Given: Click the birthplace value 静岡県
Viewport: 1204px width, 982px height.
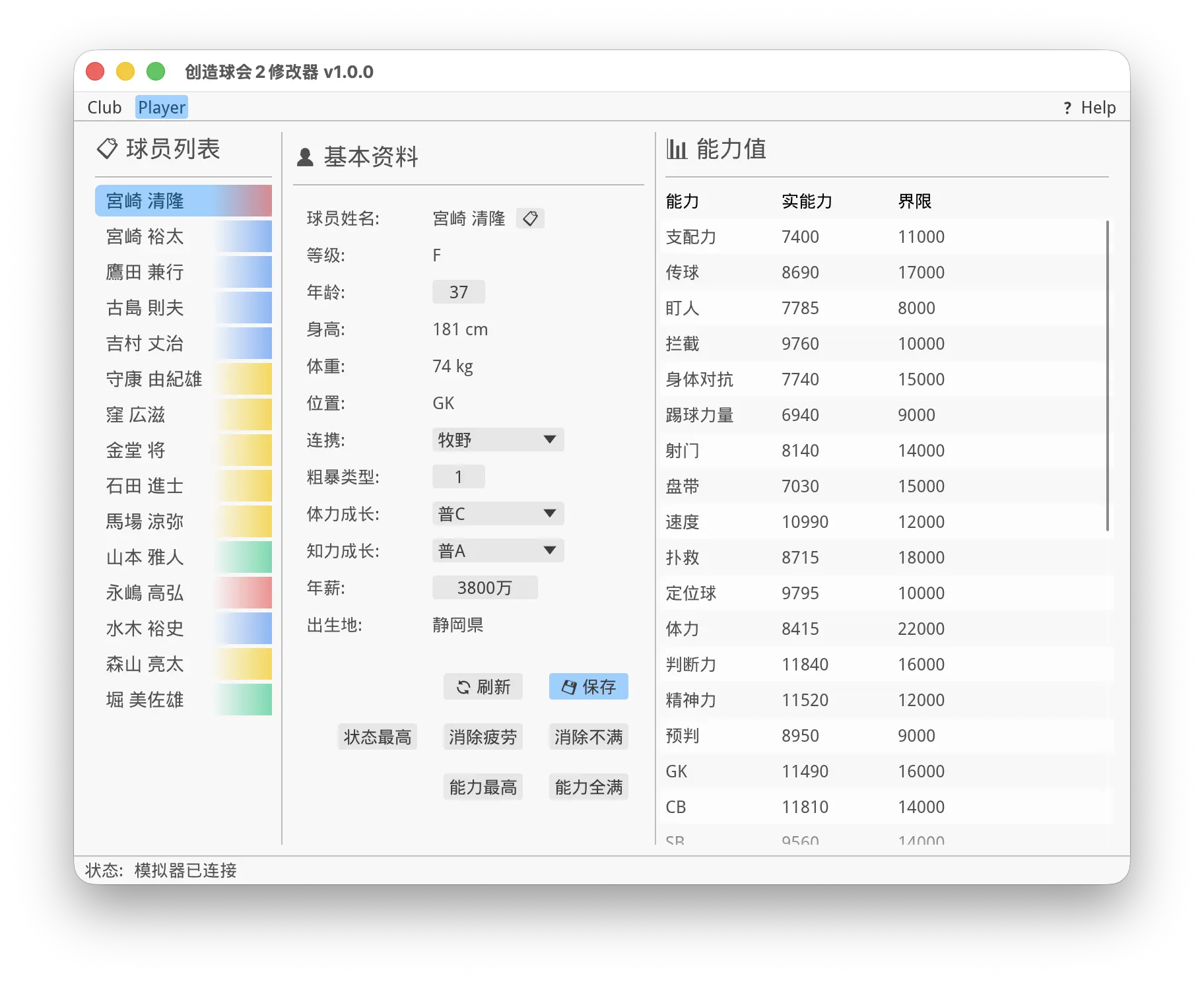Looking at the screenshot, I should [x=458, y=625].
